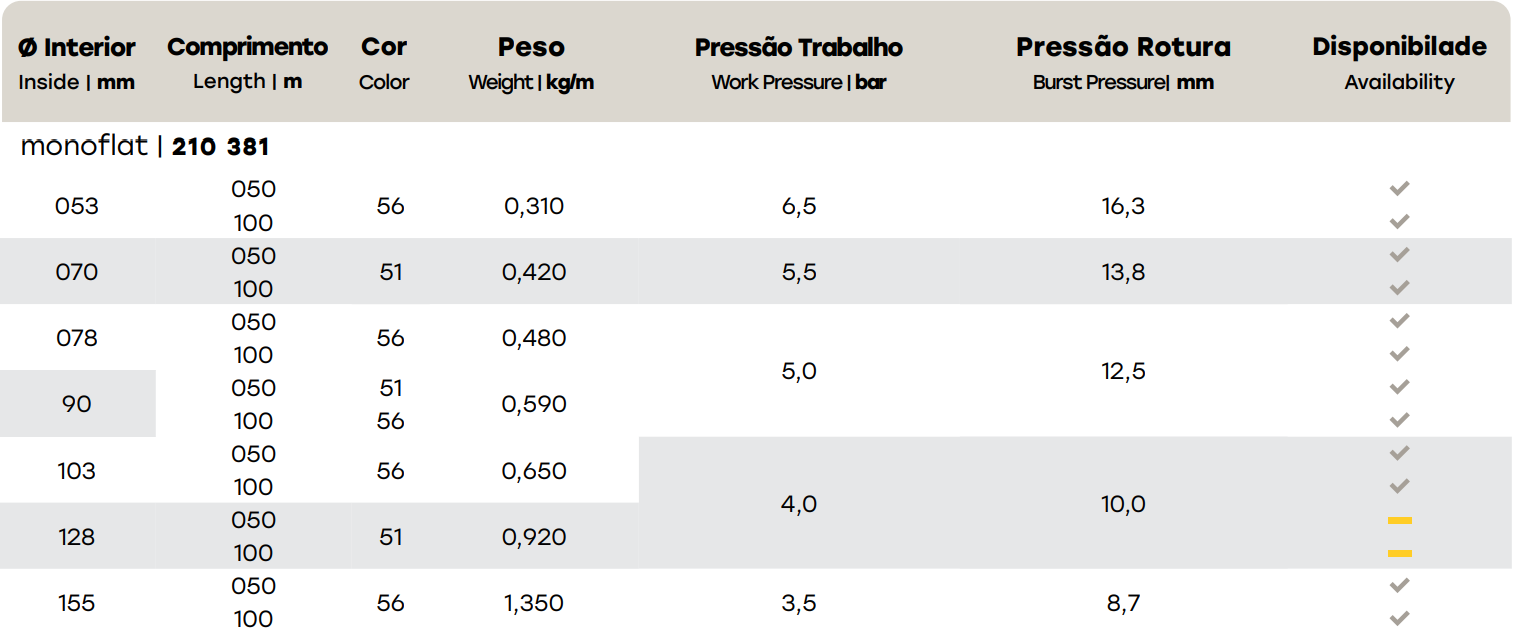The image size is (1513, 638).
Task: Click the second availability checkmark for 070
Action: [x=1399, y=288]
